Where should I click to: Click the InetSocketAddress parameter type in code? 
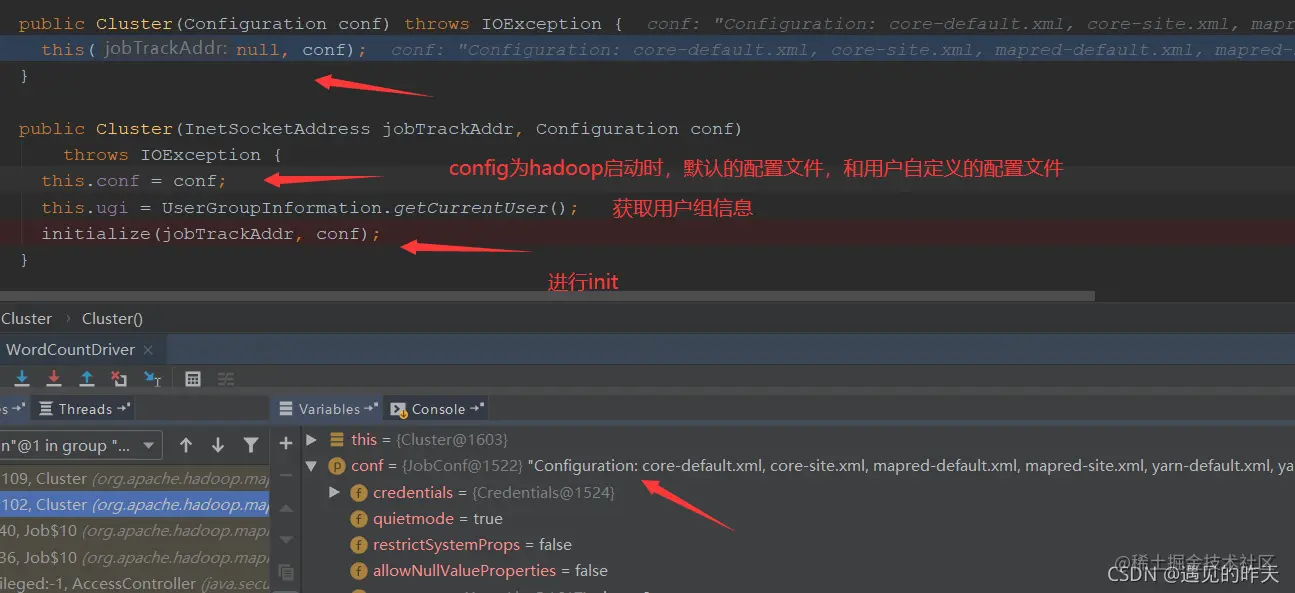pos(278,129)
